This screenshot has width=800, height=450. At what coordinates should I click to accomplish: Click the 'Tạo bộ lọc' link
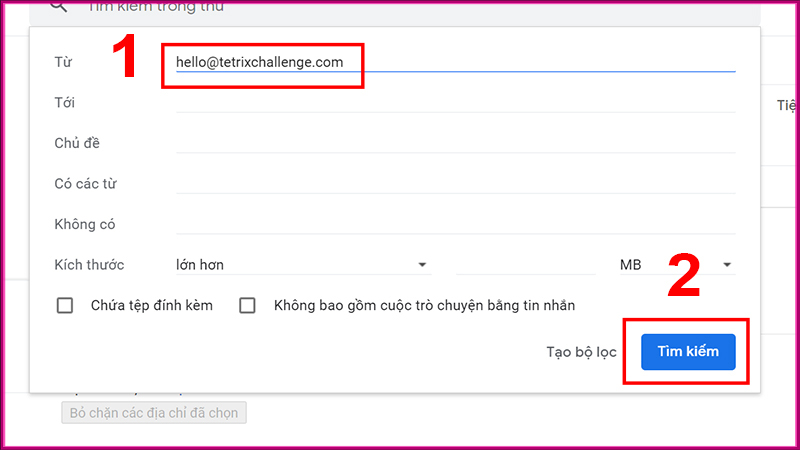click(581, 352)
